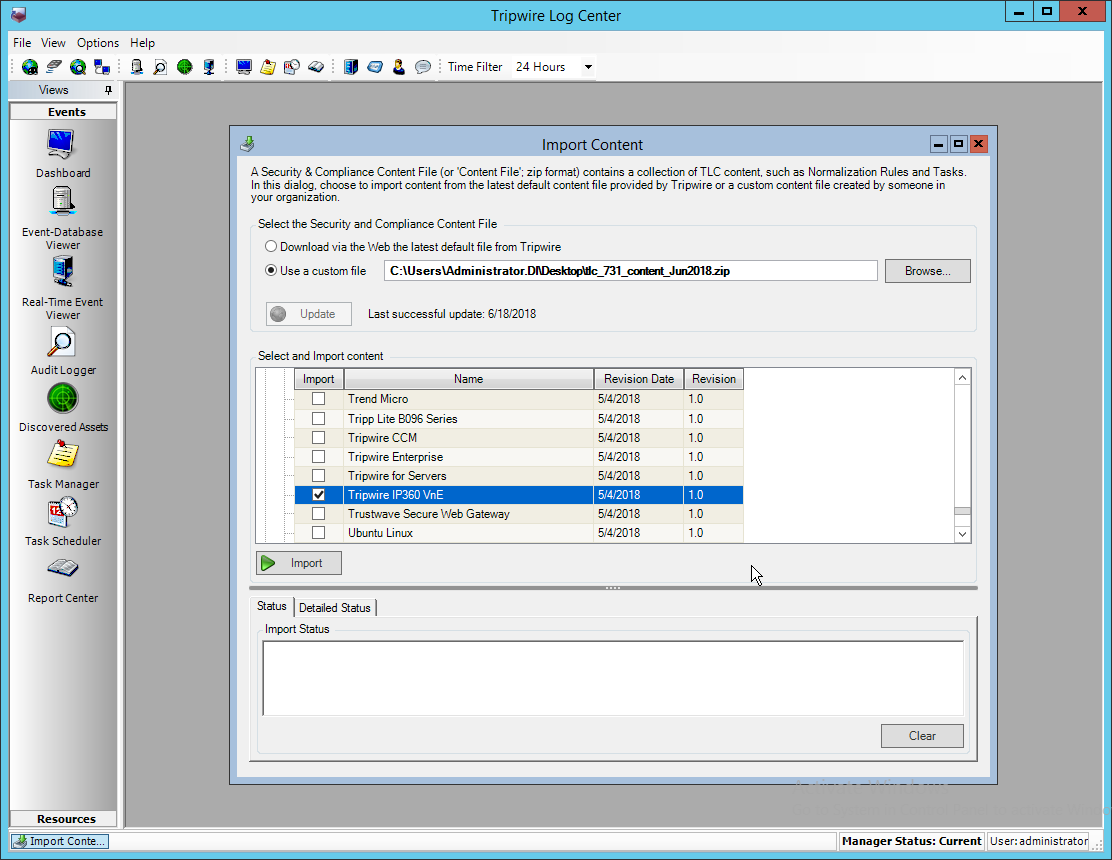Check the Tripwire CCM import checkbox
The height and width of the screenshot is (860, 1112).
(x=318, y=437)
